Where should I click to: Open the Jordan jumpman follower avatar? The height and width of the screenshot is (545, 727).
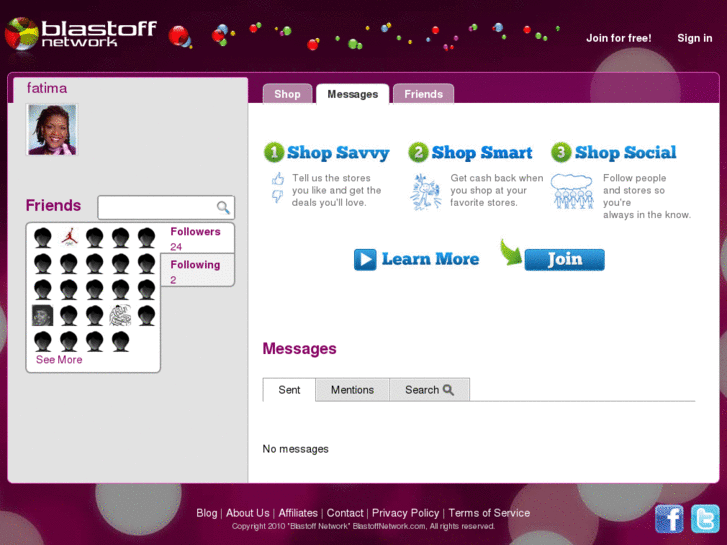pos(69,237)
